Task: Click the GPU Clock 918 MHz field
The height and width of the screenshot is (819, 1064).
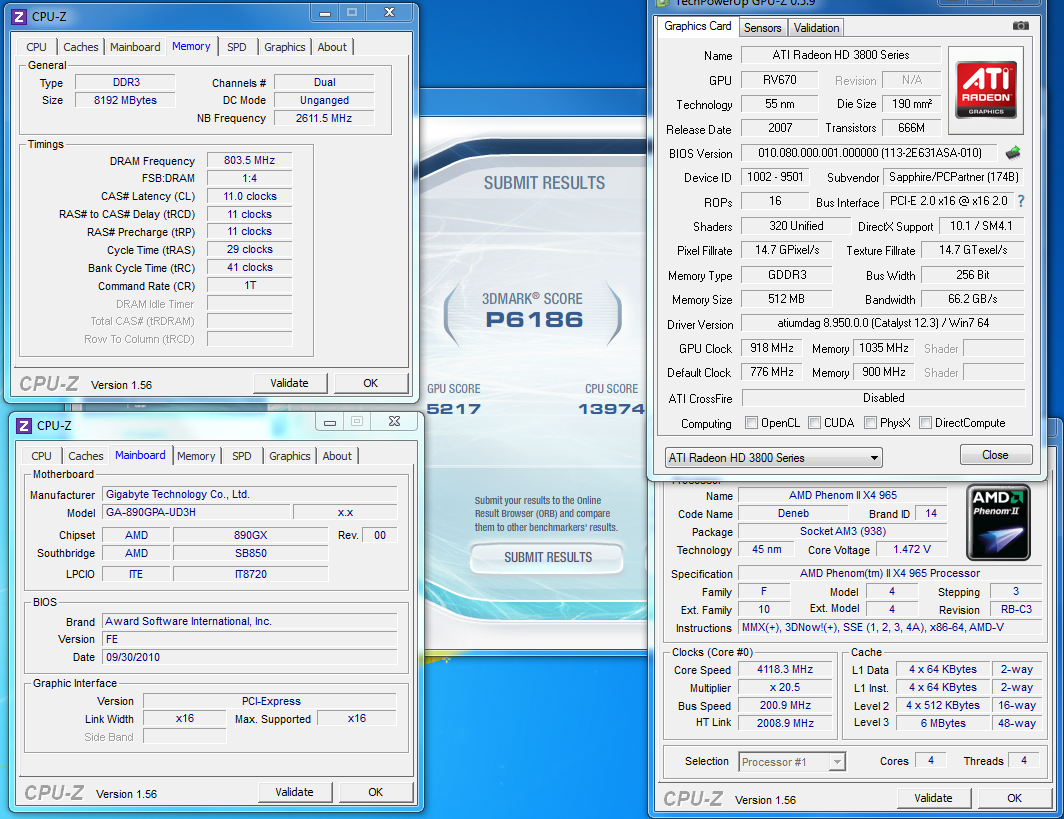Action: [772, 348]
